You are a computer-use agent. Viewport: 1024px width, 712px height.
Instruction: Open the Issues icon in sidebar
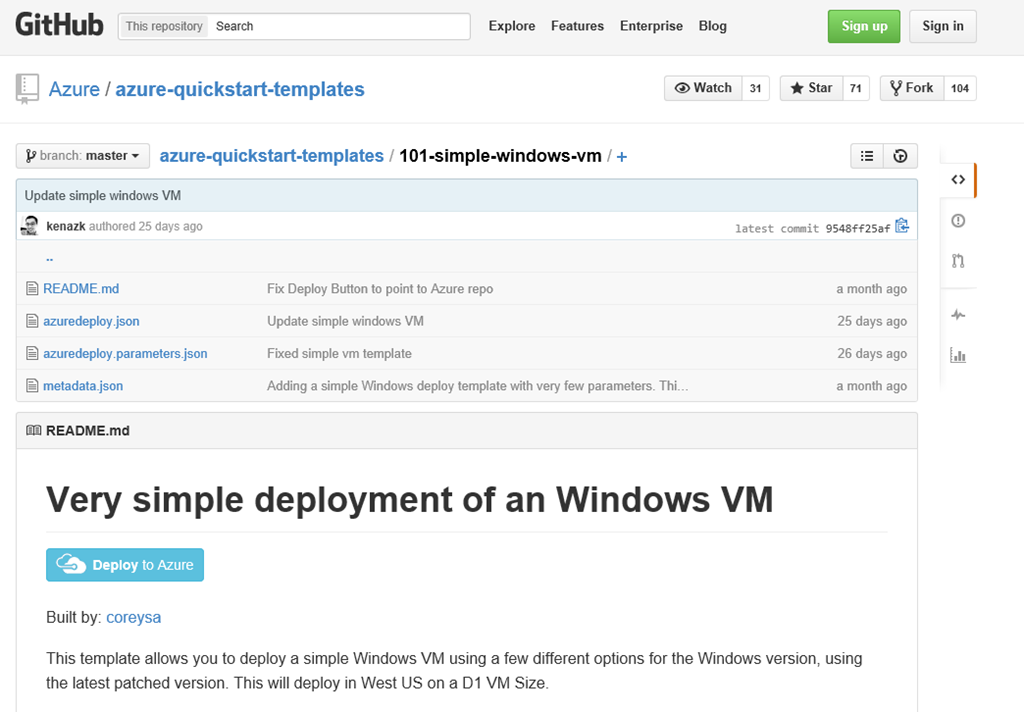[958, 221]
